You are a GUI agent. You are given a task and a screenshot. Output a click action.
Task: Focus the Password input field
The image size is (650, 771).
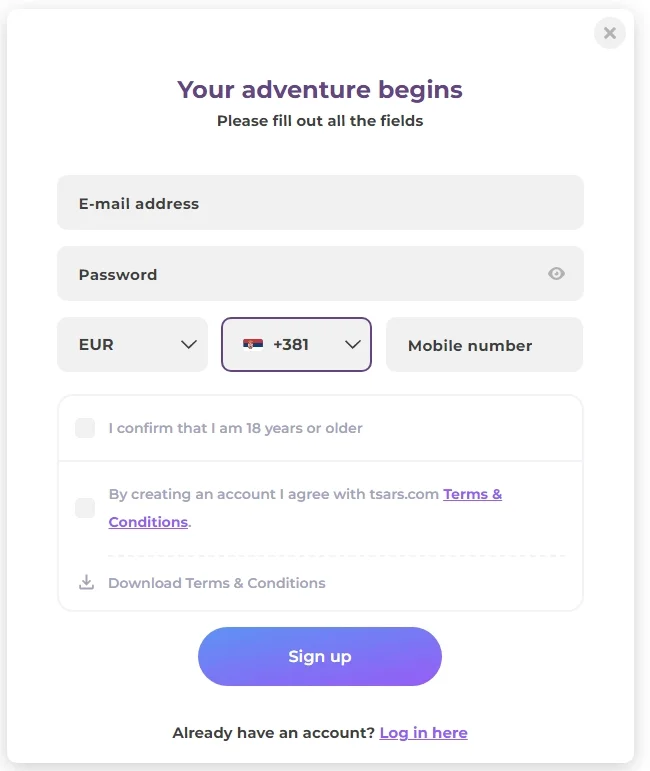(300, 274)
